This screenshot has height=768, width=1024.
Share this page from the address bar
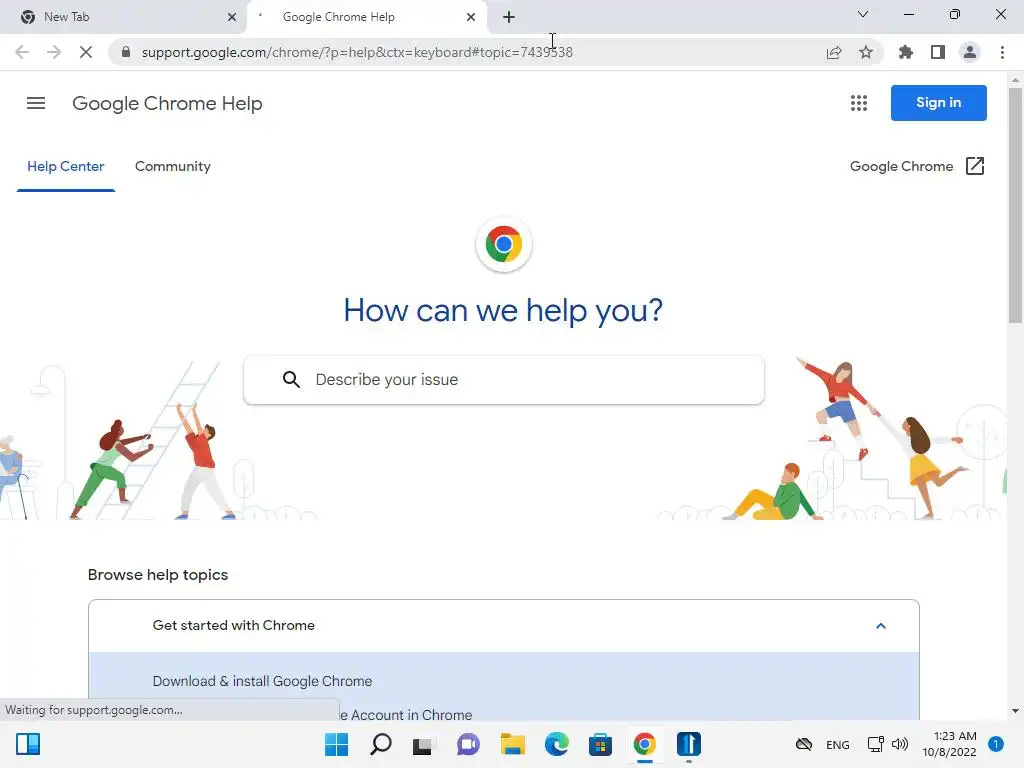834,52
